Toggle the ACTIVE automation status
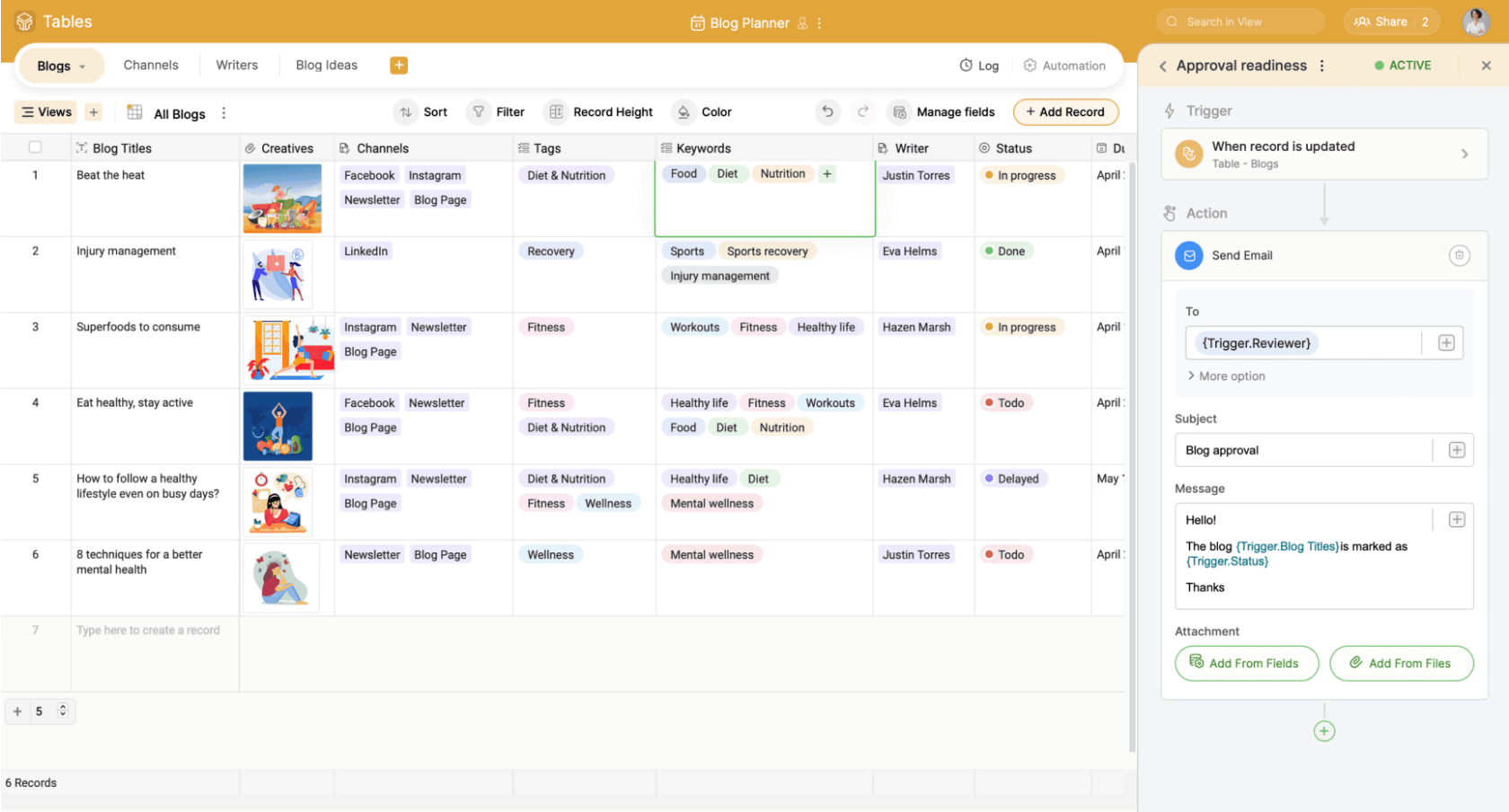The height and width of the screenshot is (812, 1509). [1402, 66]
